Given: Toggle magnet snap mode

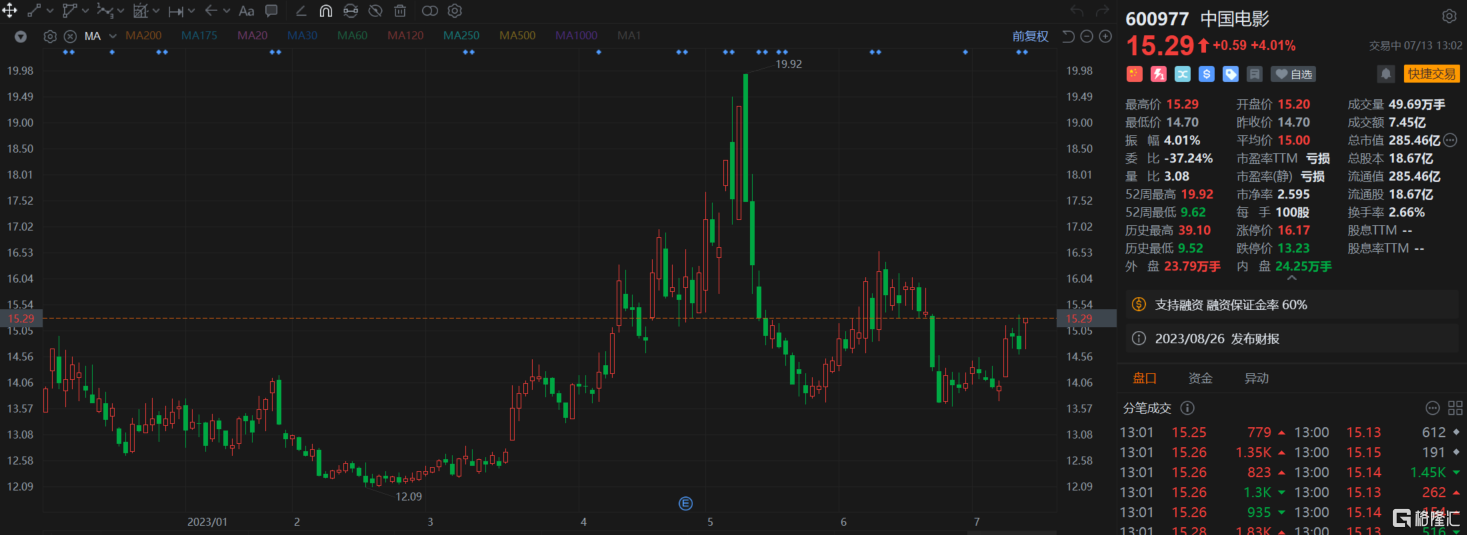Looking at the screenshot, I should [x=326, y=11].
